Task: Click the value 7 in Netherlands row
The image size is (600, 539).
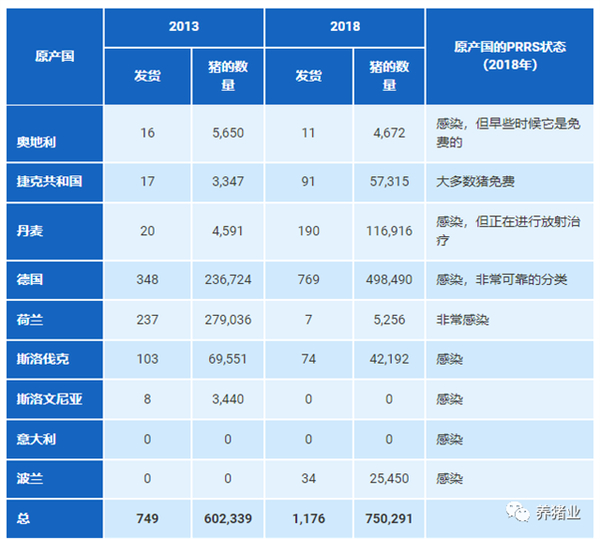Action: tap(308, 319)
